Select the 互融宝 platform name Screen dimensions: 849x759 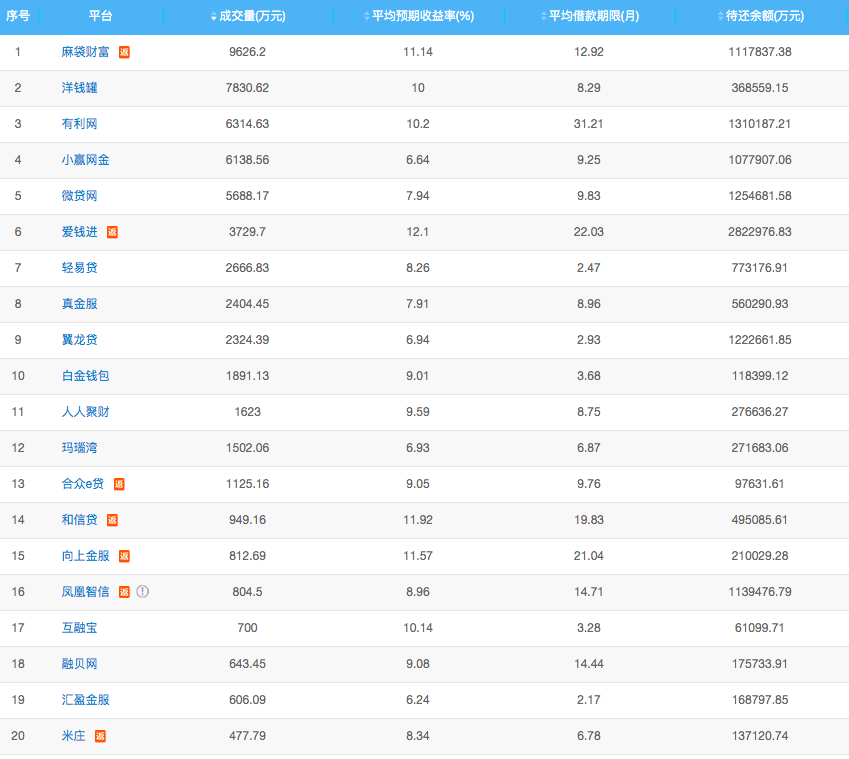[80, 628]
